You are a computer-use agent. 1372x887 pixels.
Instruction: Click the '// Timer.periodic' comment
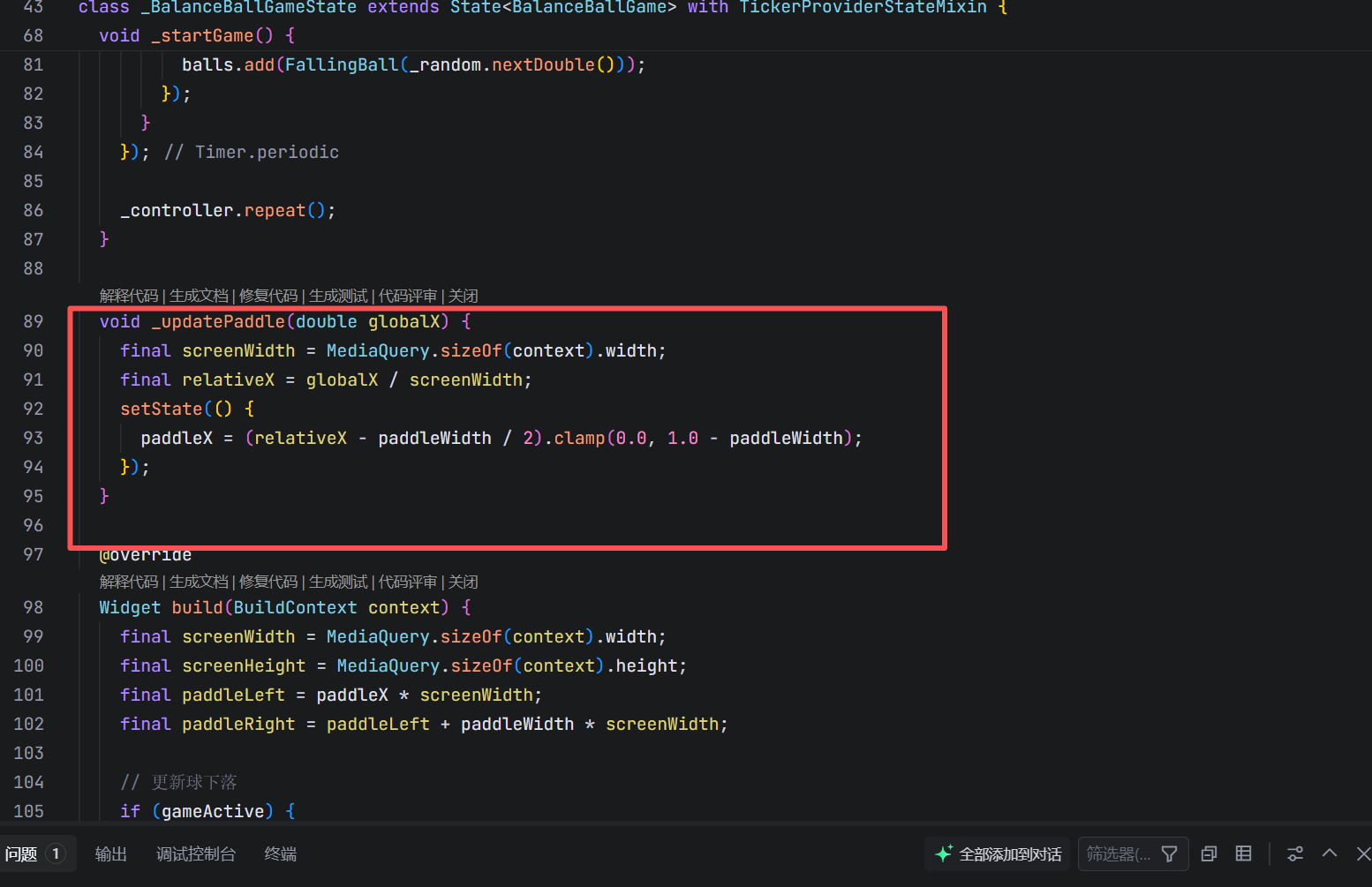pos(252,152)
